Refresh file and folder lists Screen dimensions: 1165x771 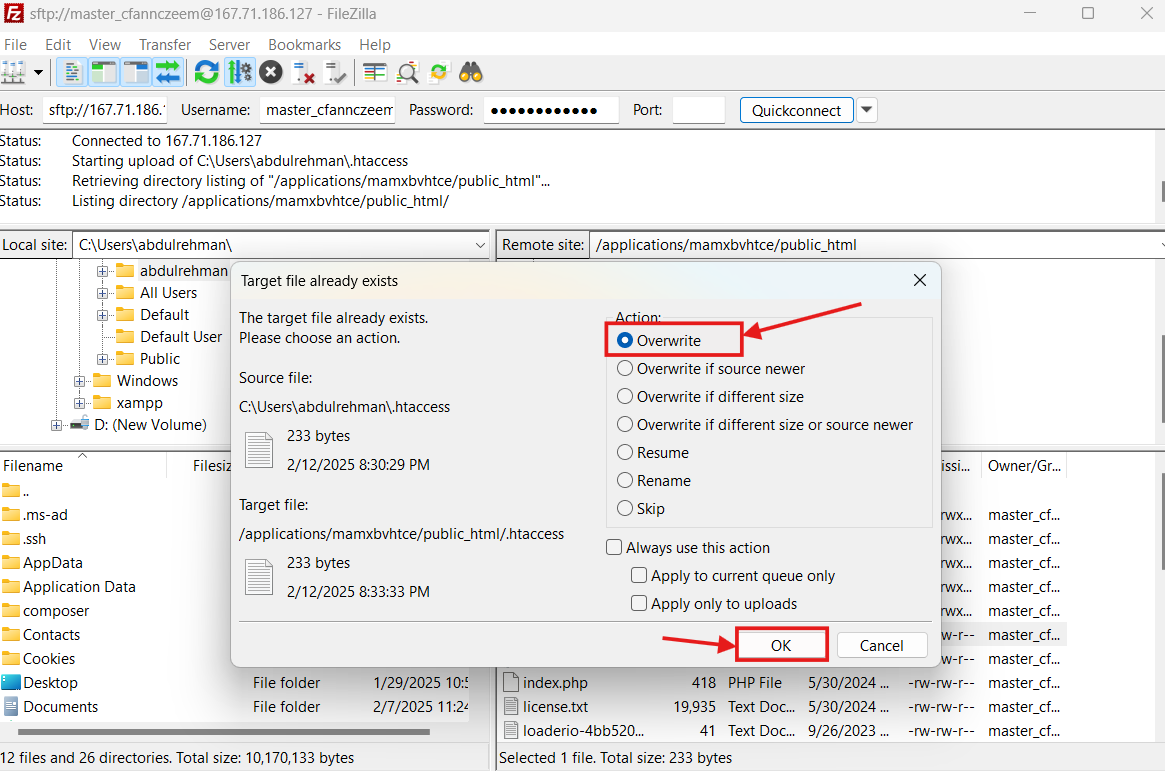tap(207, 72)
